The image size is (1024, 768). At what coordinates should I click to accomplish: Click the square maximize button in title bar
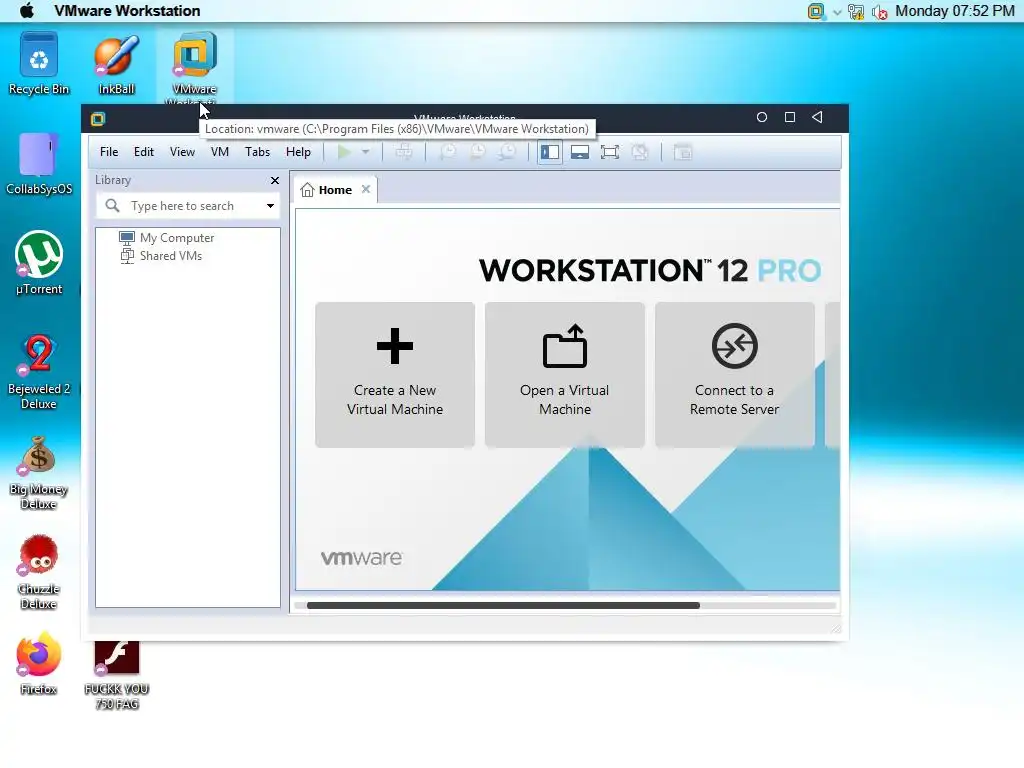tap(790, 118)
